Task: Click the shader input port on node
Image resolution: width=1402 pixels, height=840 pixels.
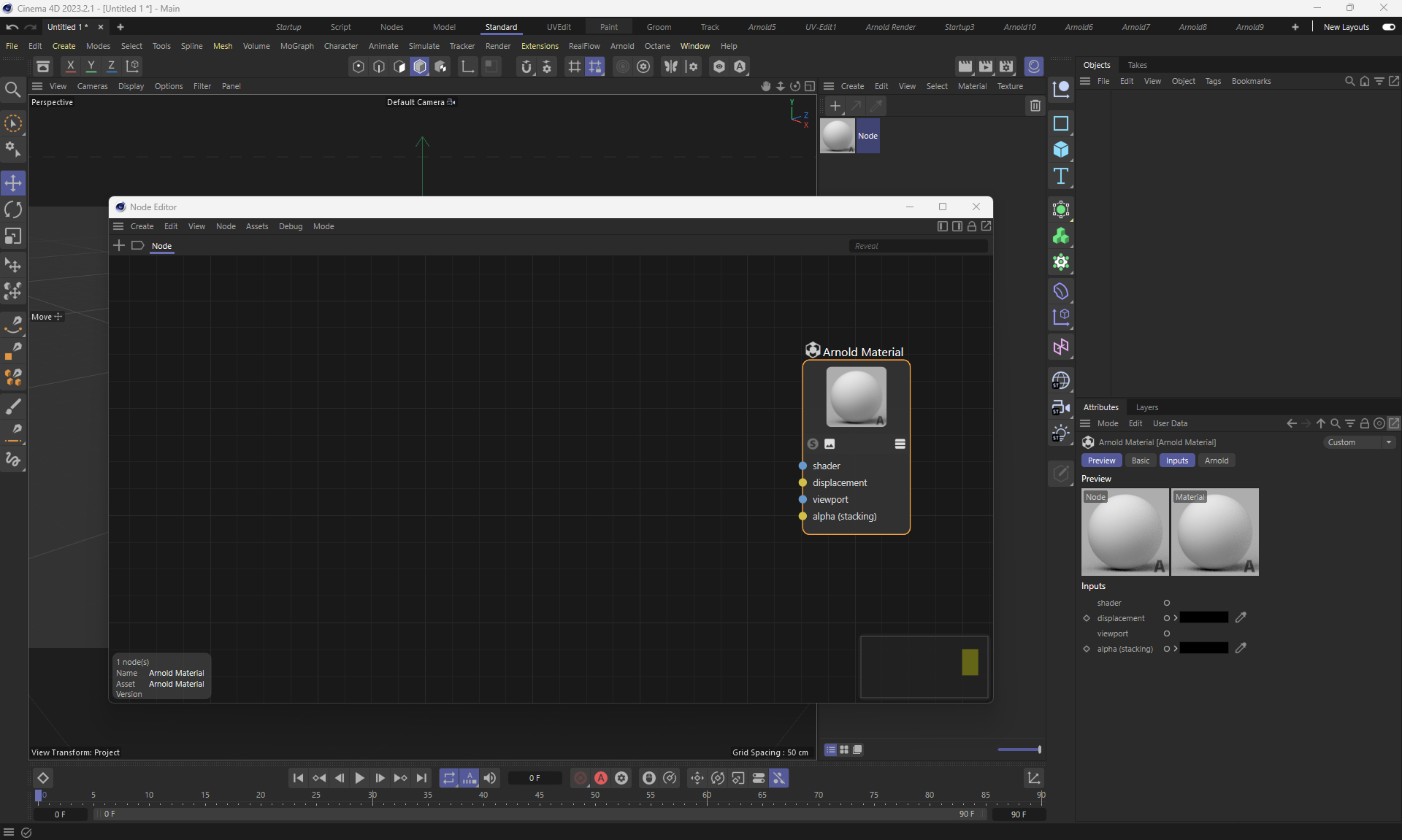Action: pyautogui.click(x=802, y=466)
